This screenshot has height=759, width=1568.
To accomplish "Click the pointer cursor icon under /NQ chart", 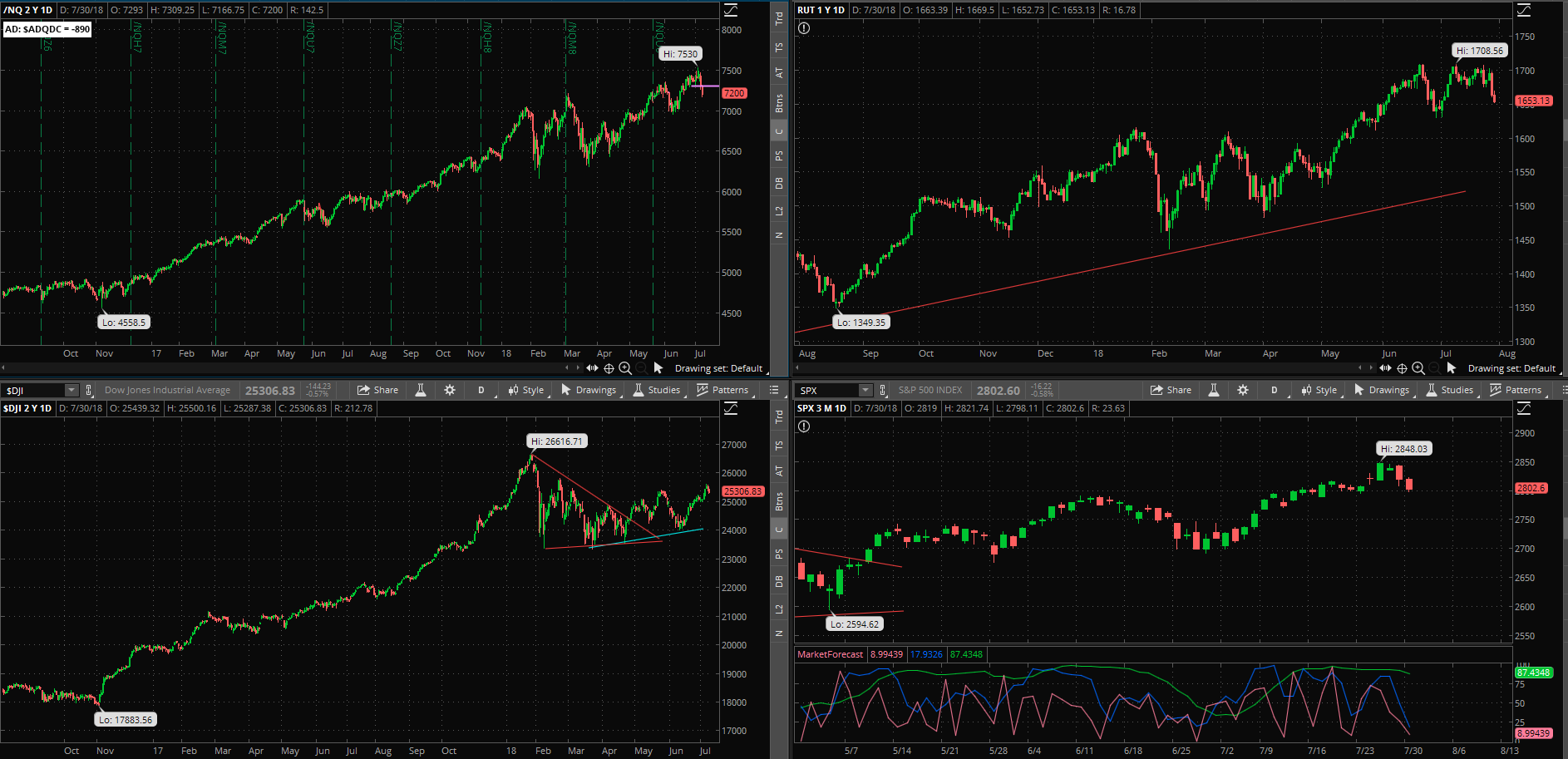I will pyautogui.click(x=658, y=368).
